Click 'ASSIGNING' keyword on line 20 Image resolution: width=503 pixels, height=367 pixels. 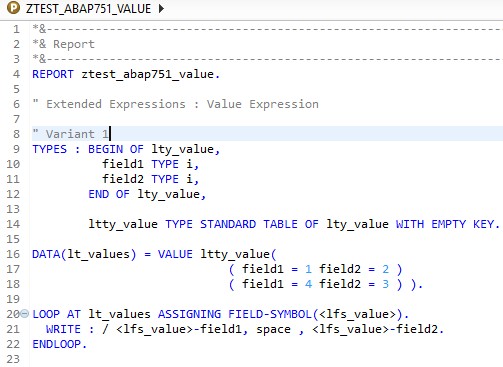pos(189,314)
